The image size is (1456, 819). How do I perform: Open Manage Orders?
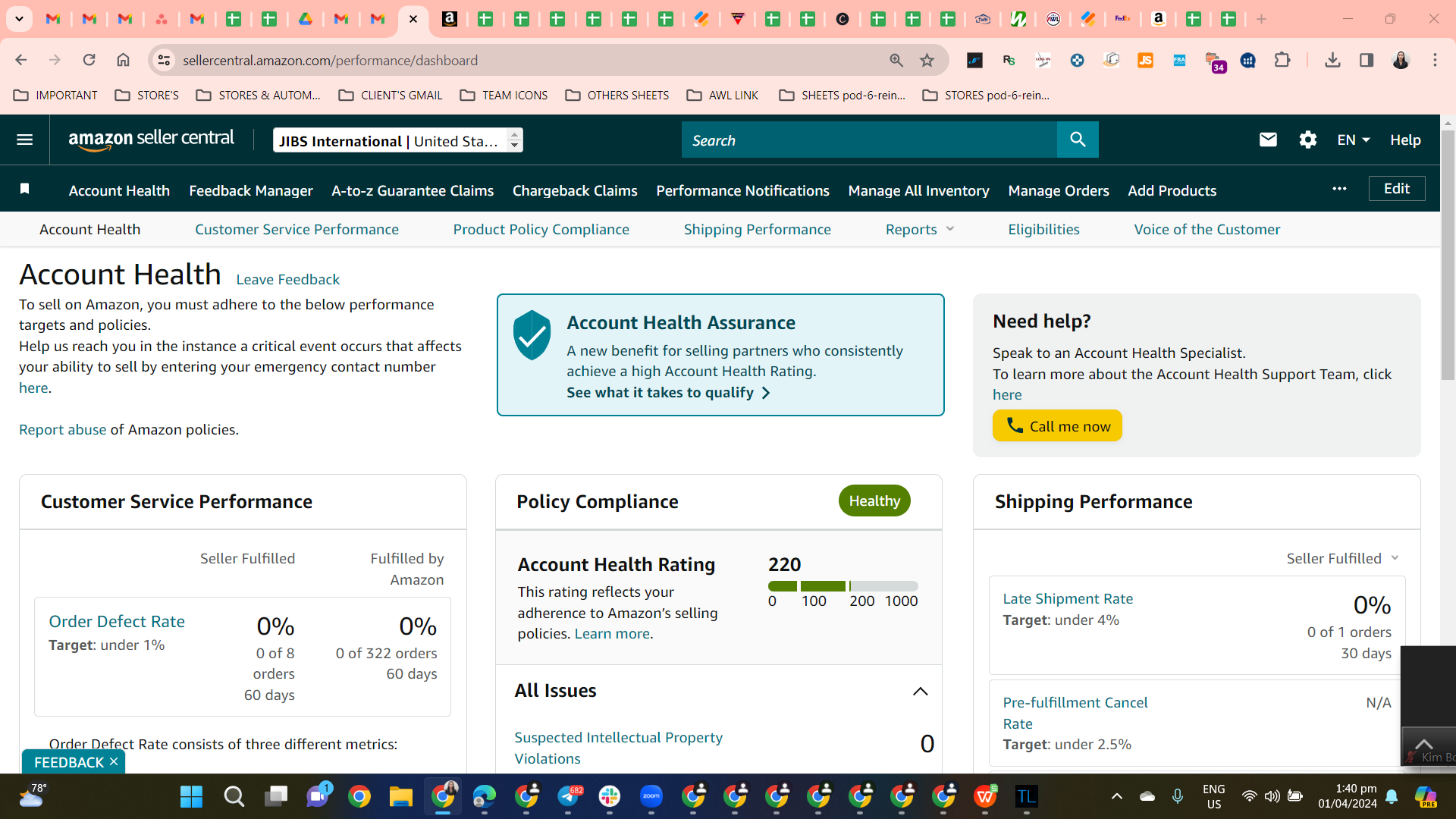(x=1059, y=190)
